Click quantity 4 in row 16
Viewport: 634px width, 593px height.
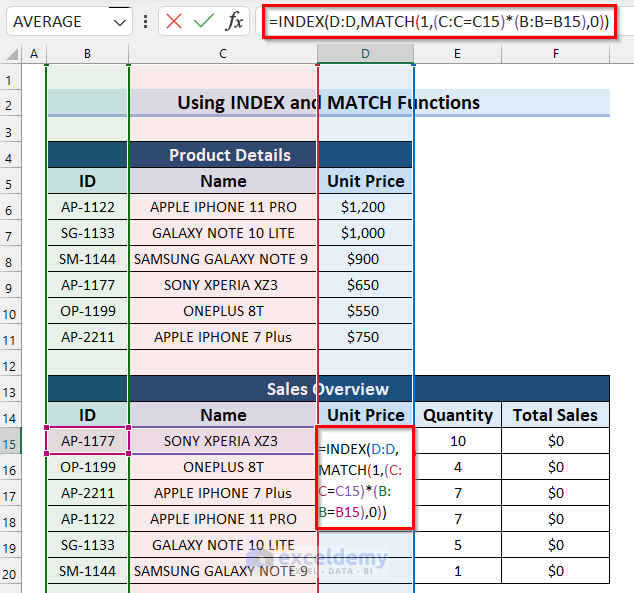(458, 467)
